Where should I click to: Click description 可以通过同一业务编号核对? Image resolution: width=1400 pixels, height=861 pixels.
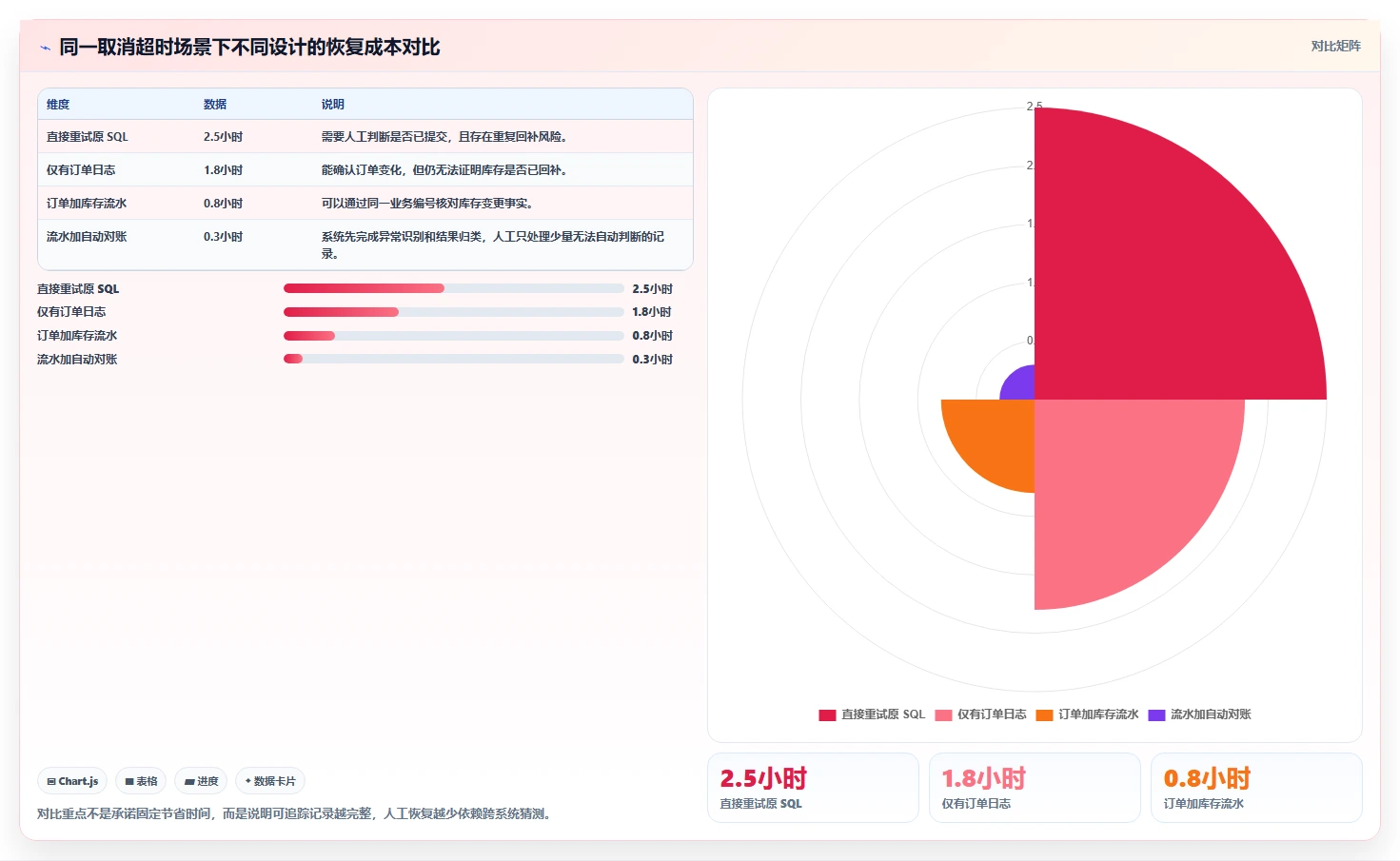pyautogui.click(x=427, y=204)
